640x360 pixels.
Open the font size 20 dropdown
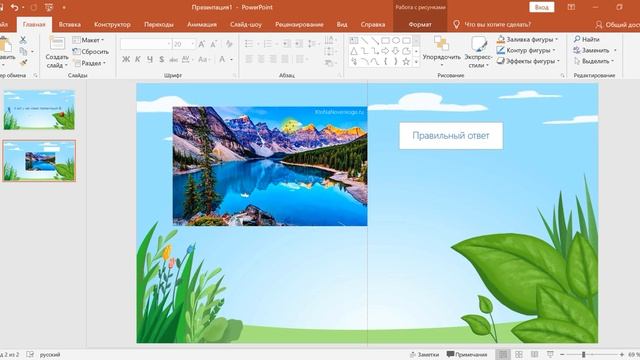point(193,44)
